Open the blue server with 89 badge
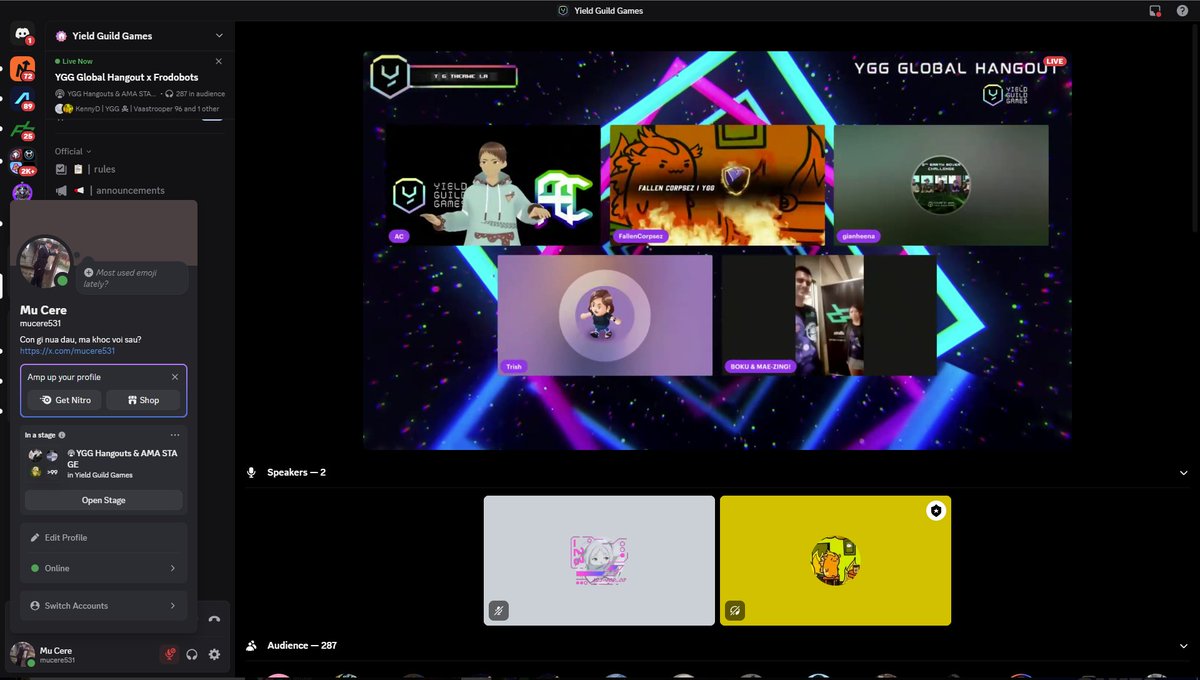 point(22,99)
